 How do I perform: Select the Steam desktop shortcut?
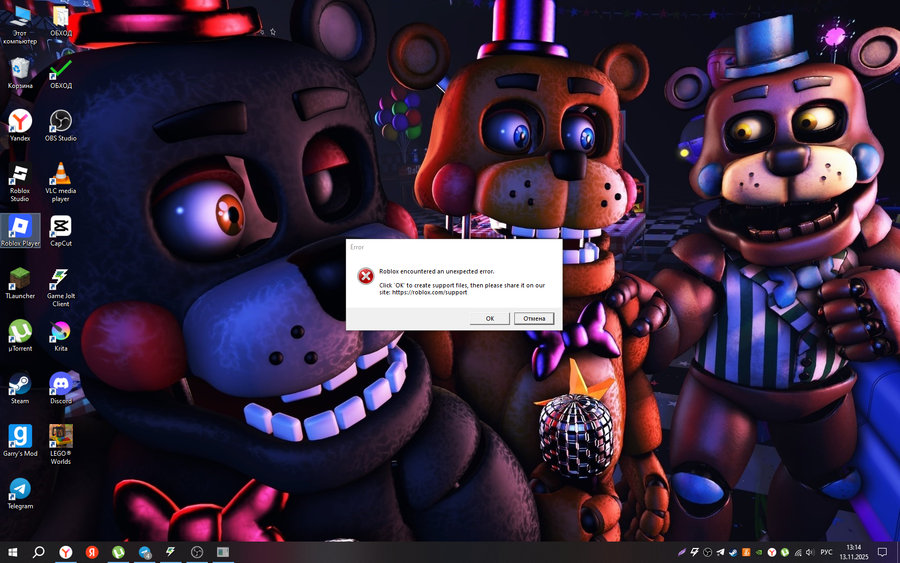coord(20,389)
